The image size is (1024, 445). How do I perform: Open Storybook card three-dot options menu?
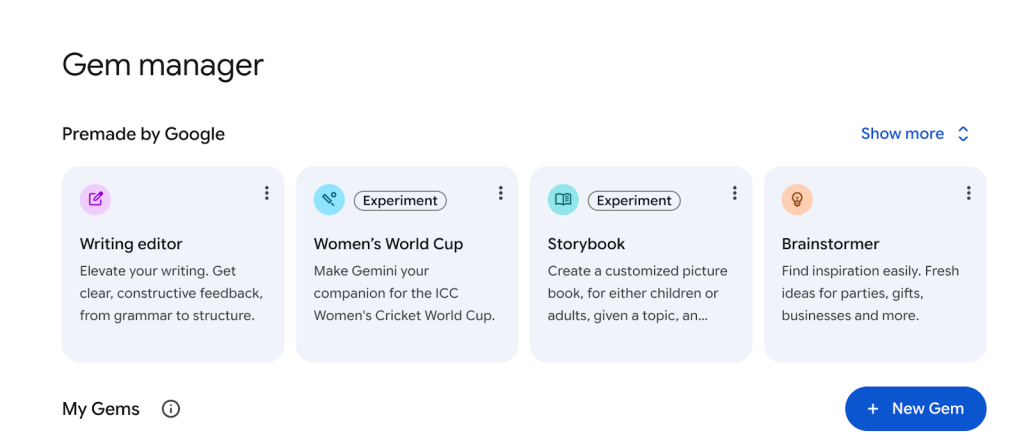734,193
